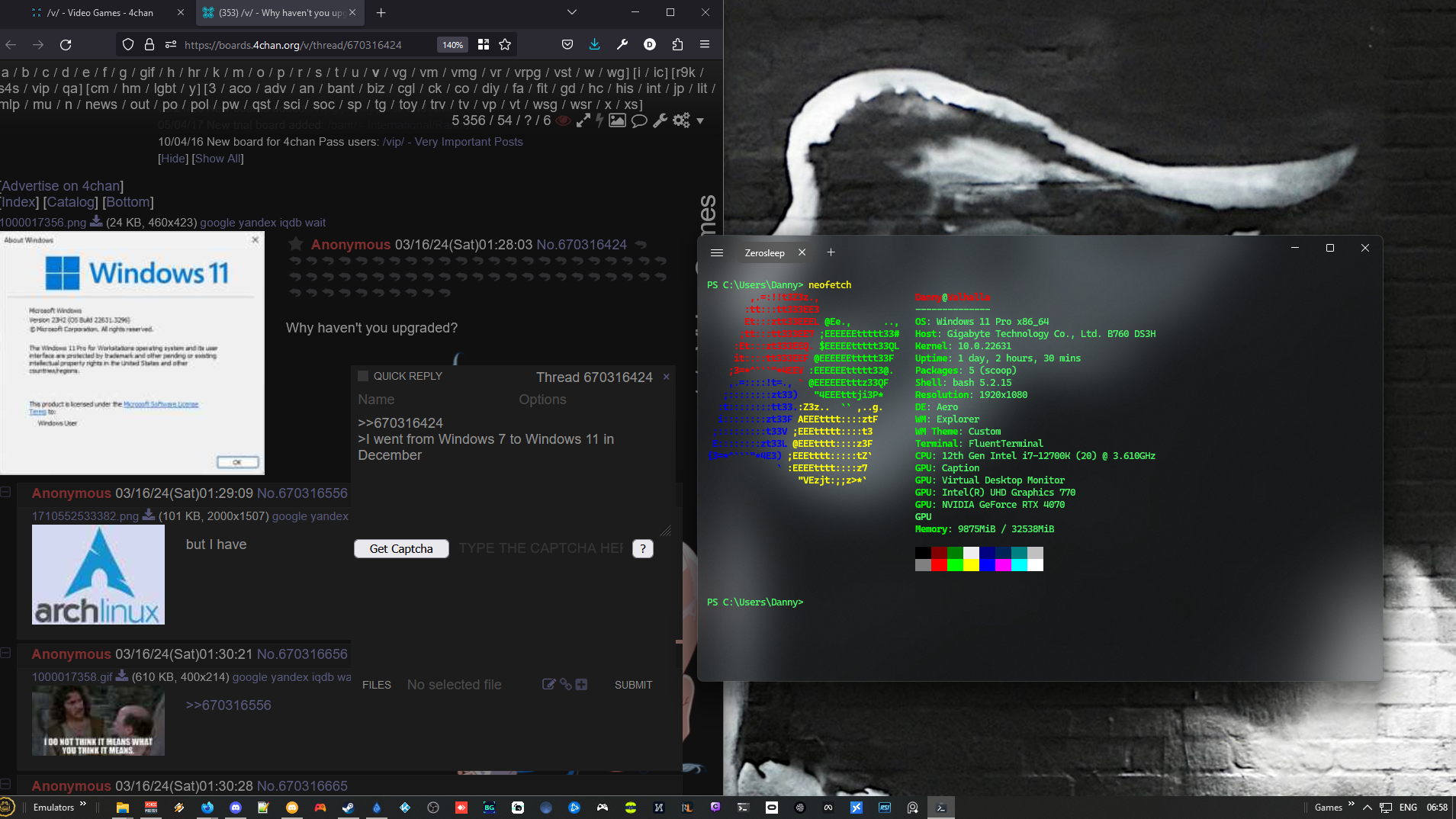Collapse the 01:30:28 reply with minus box
Image resolution: width=1456 pixels, height=819 pixels.
pyautogui.click(x=5, y=784)
